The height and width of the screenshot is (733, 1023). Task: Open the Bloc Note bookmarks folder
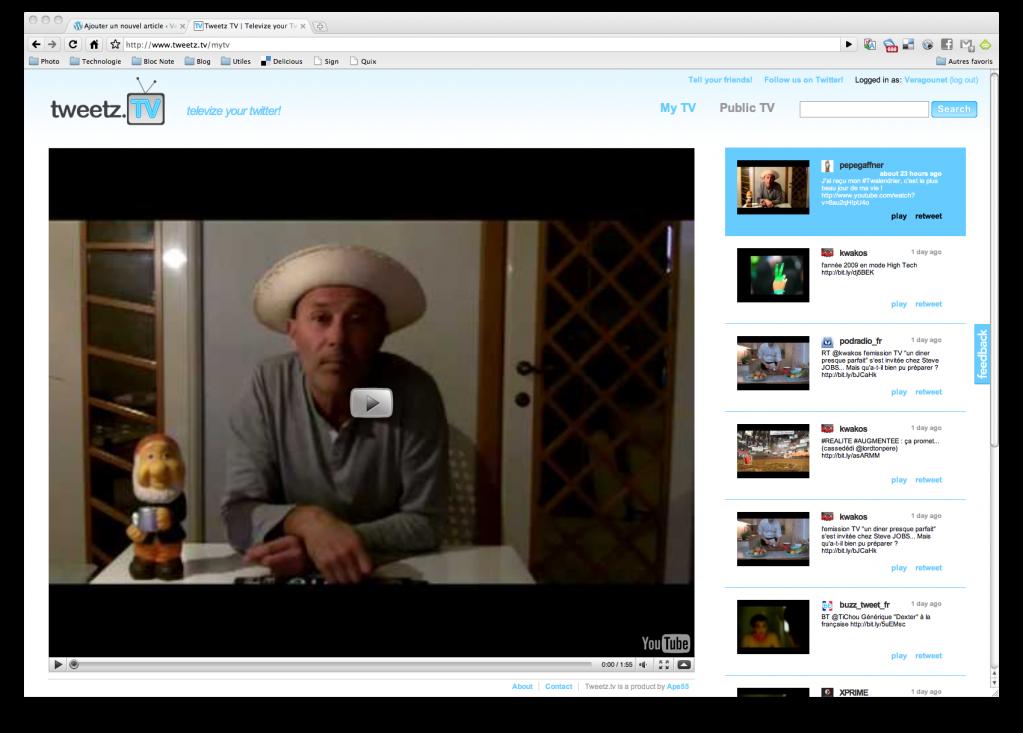point(153,61)
